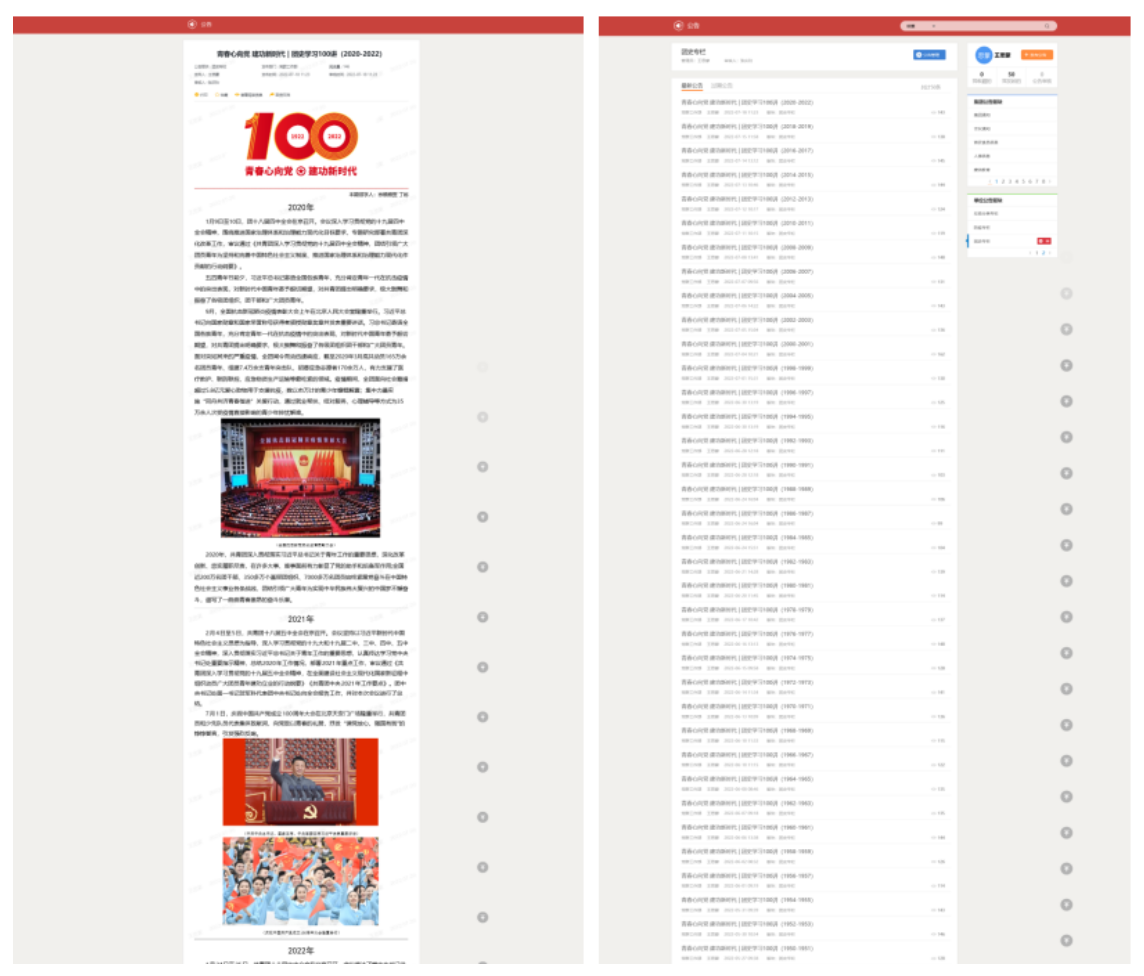Open the list entry for 团史学习100讲 (1956-1957)
Viewport: 1144px width, 976px height.
tap(747, 876)
